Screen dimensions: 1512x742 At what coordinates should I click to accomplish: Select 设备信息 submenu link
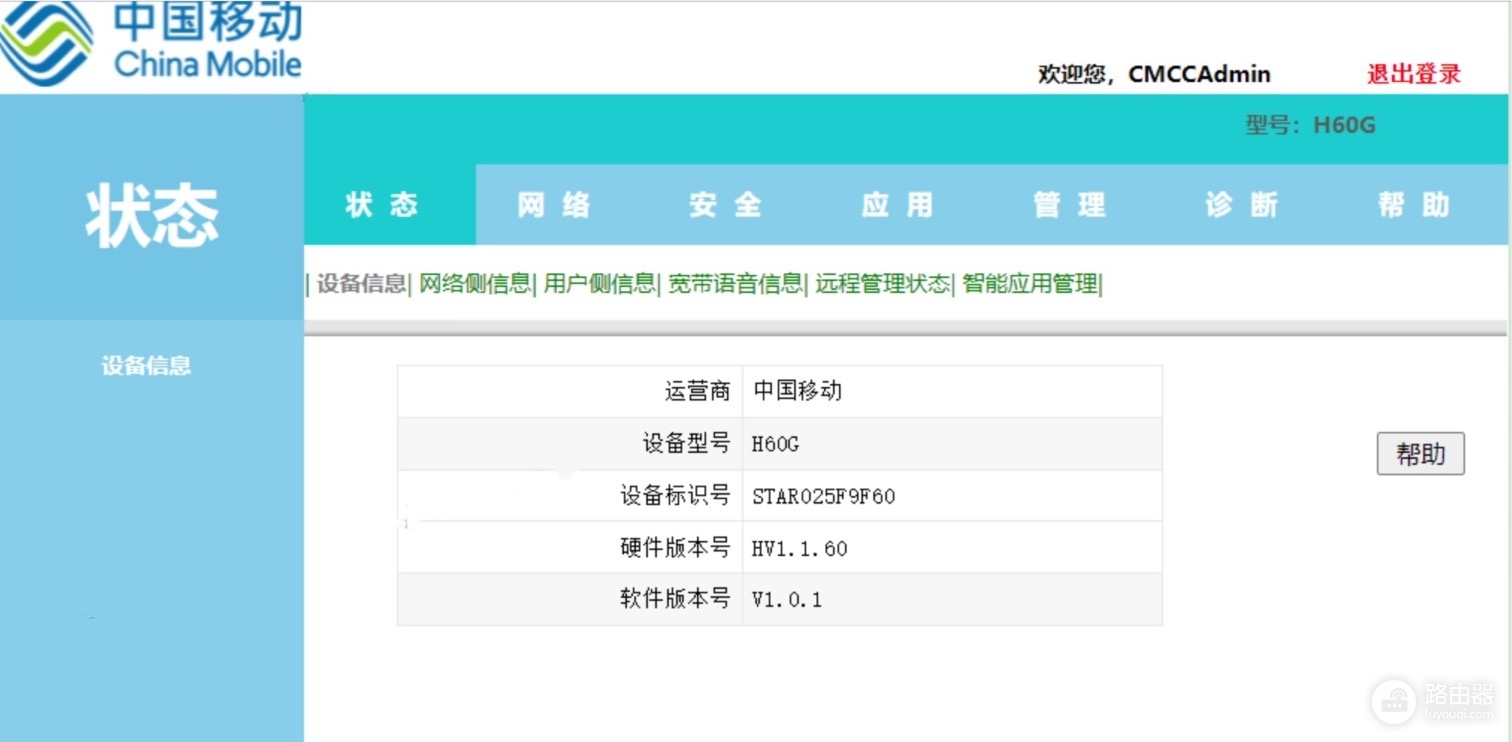361,284
